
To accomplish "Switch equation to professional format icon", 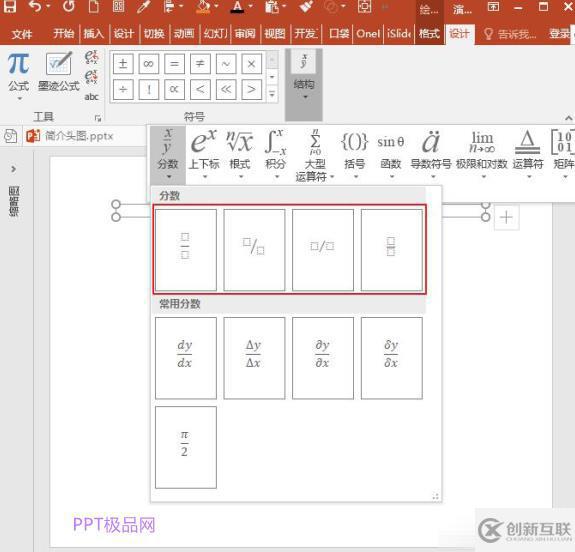I will tap(91, 57).
